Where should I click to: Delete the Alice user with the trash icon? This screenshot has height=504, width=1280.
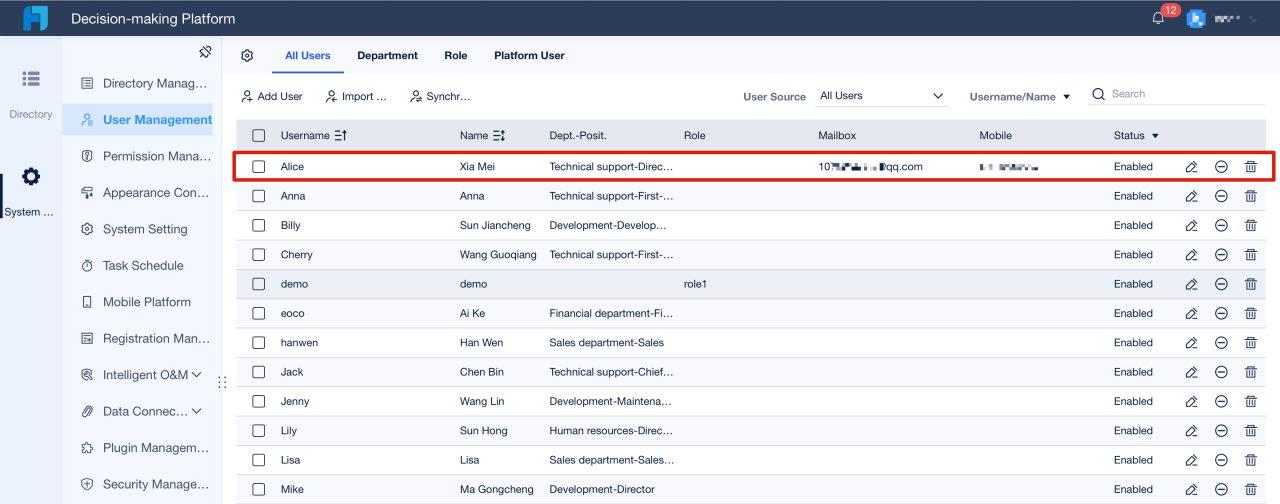(x=1251, y=167)
